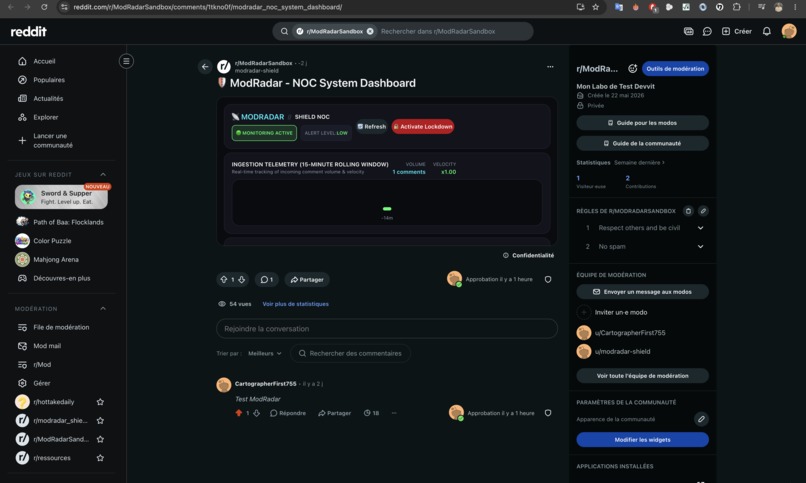Open the advertise icon in header

(x=688, y=31)
